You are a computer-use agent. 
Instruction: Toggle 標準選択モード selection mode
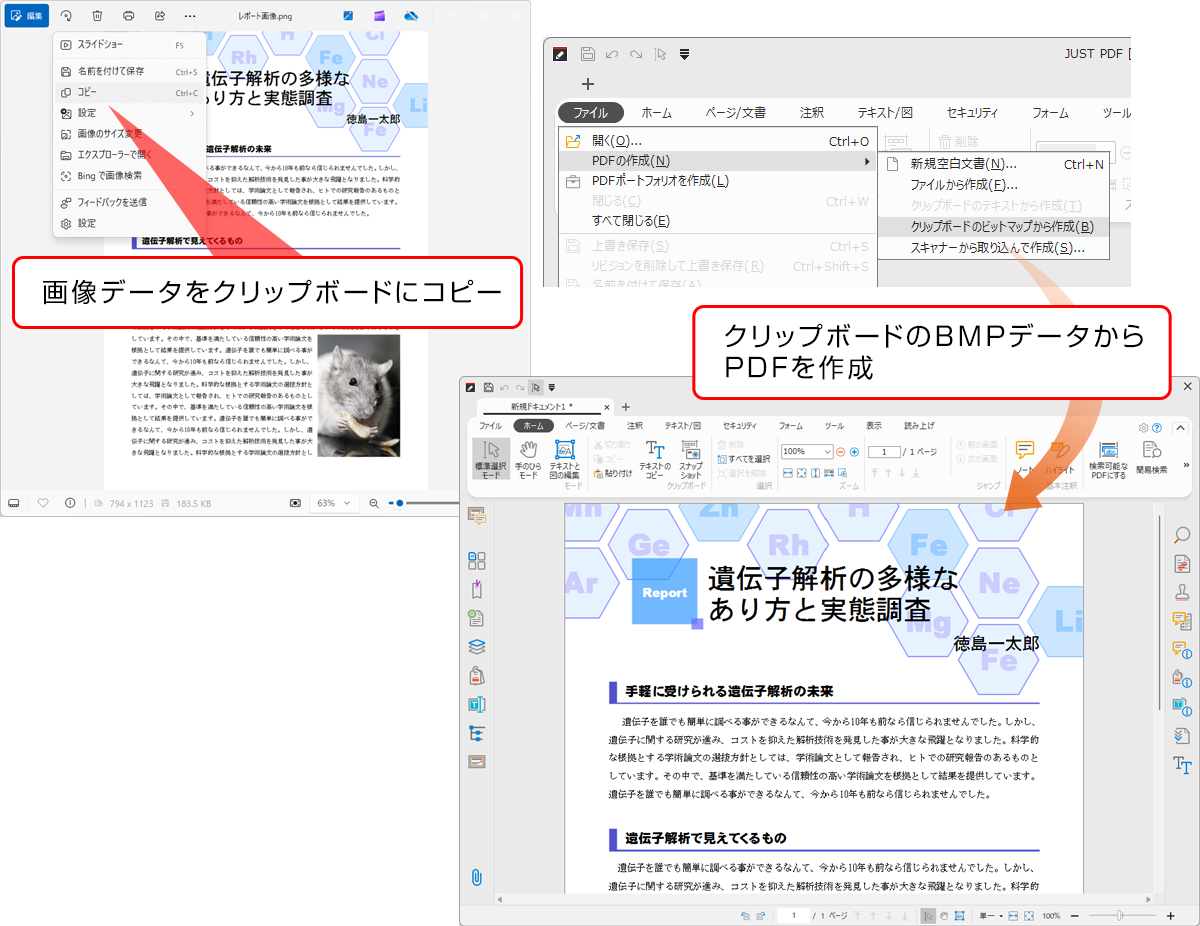pos(490,457)
